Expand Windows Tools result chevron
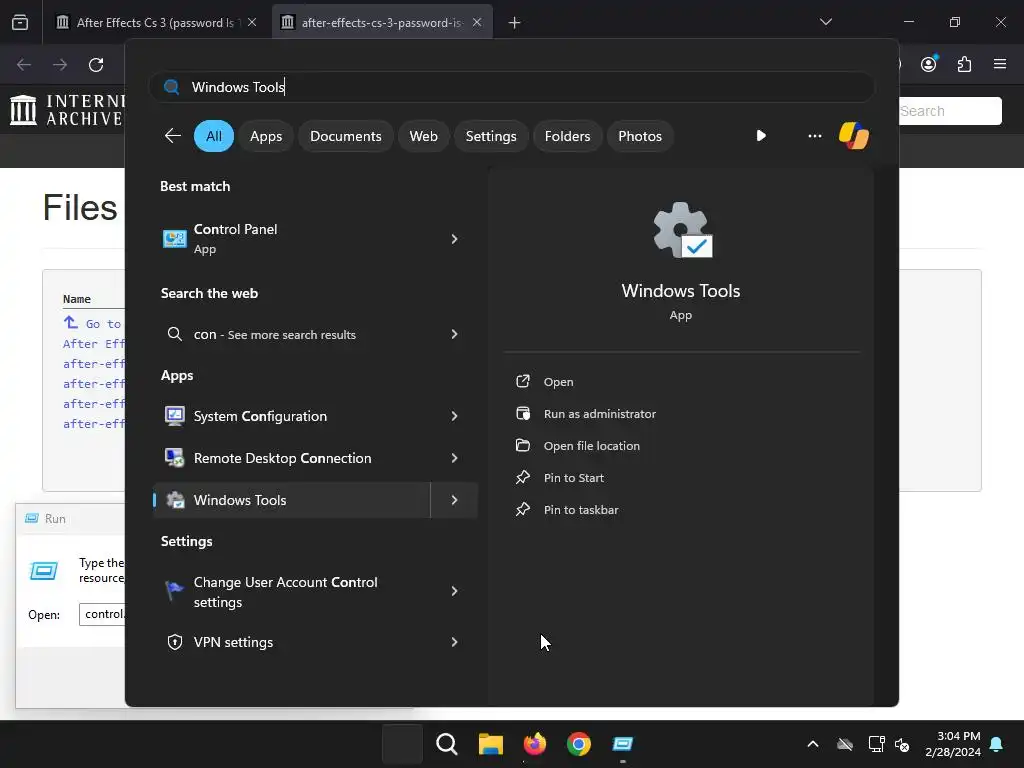The height and width of the screenshot is (768, 1024). tap(455, 500)
